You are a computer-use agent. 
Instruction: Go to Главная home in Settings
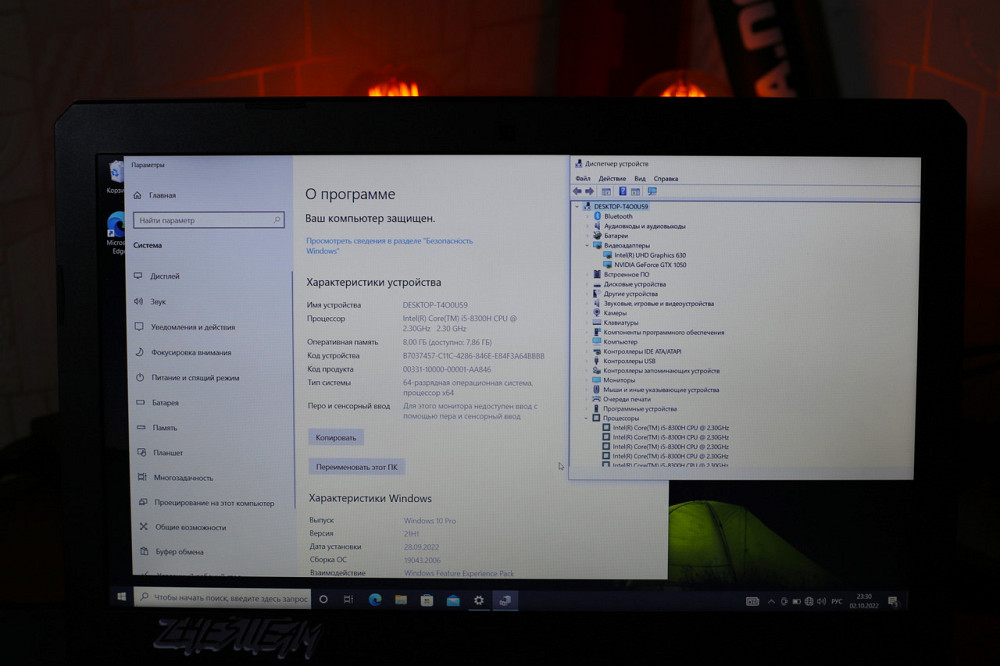pyautogui.click(x=162, y=195)
